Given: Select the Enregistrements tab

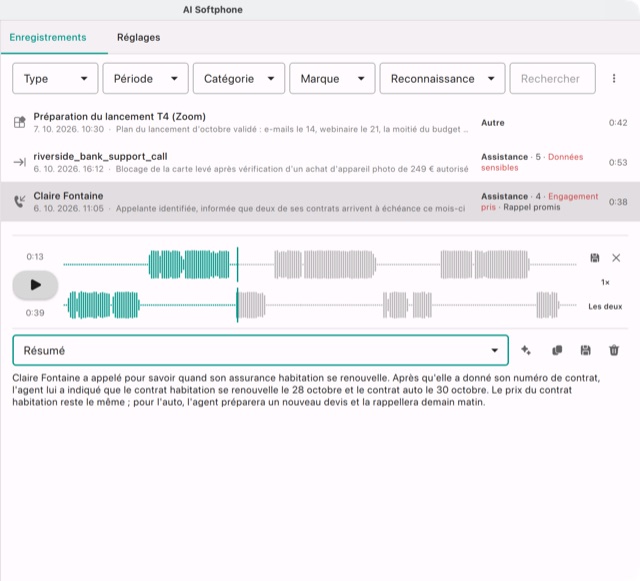Looking at the screenshot, I should [x=48, y=38].
